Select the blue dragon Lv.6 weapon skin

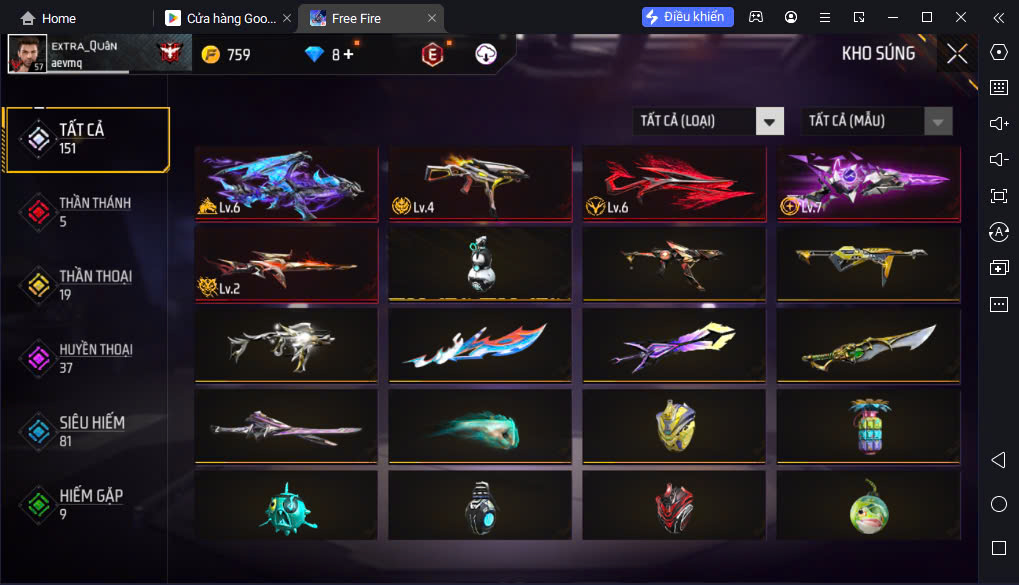287,184
